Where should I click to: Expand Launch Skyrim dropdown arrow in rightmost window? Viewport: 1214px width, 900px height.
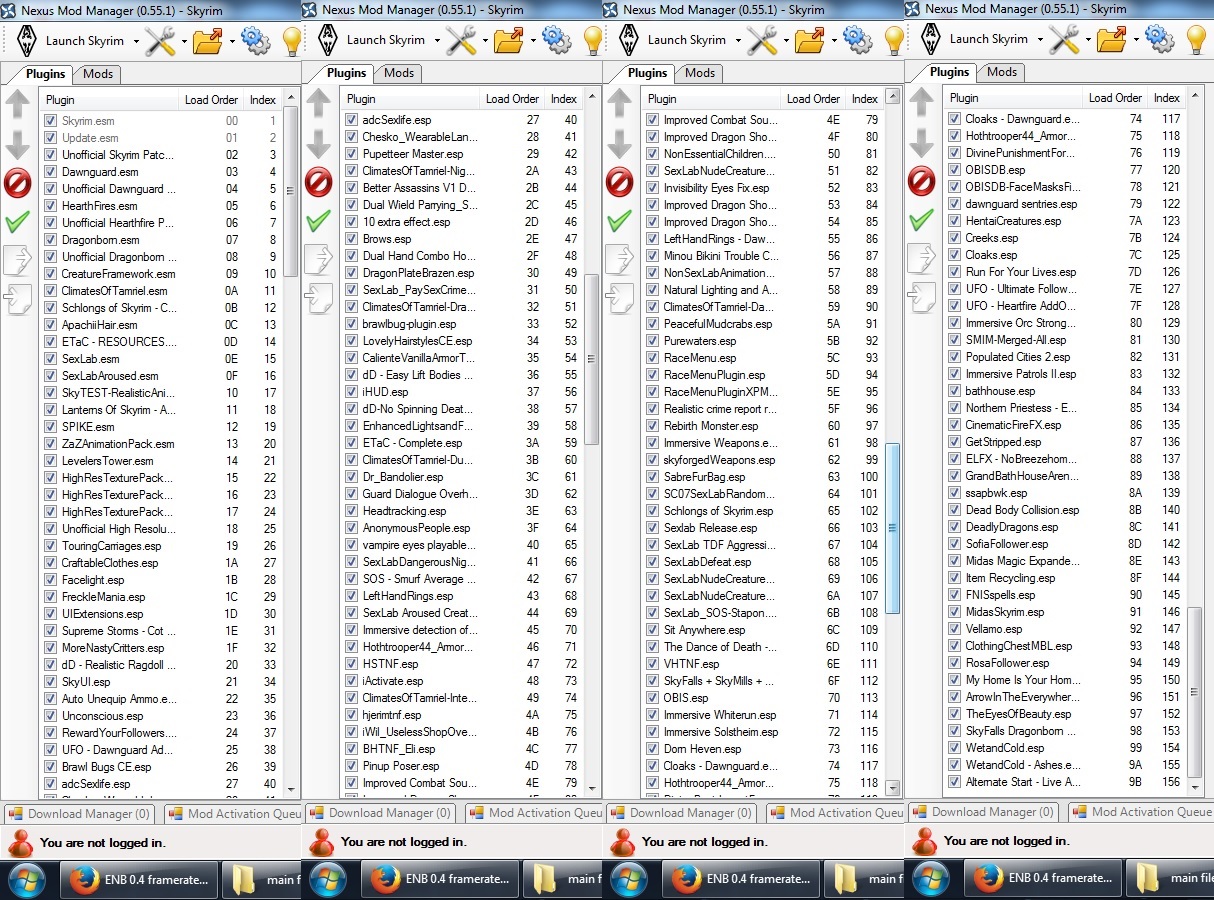click(1039, 41)
